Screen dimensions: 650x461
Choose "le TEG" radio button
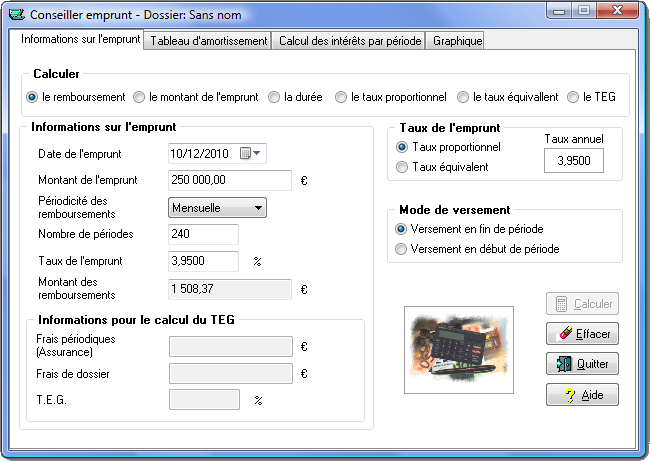[573, 97]
